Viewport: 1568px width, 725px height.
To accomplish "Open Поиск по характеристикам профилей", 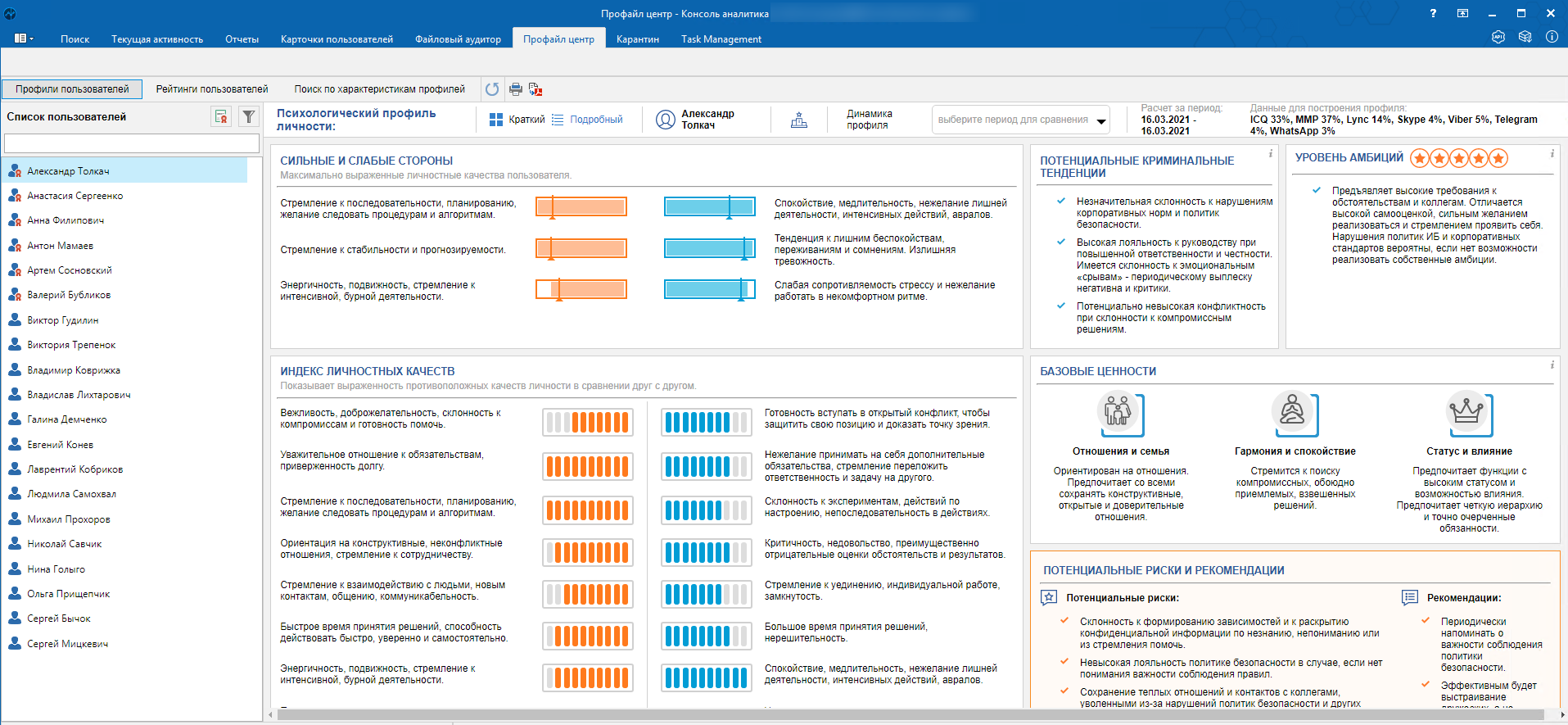I will point(379,88).
